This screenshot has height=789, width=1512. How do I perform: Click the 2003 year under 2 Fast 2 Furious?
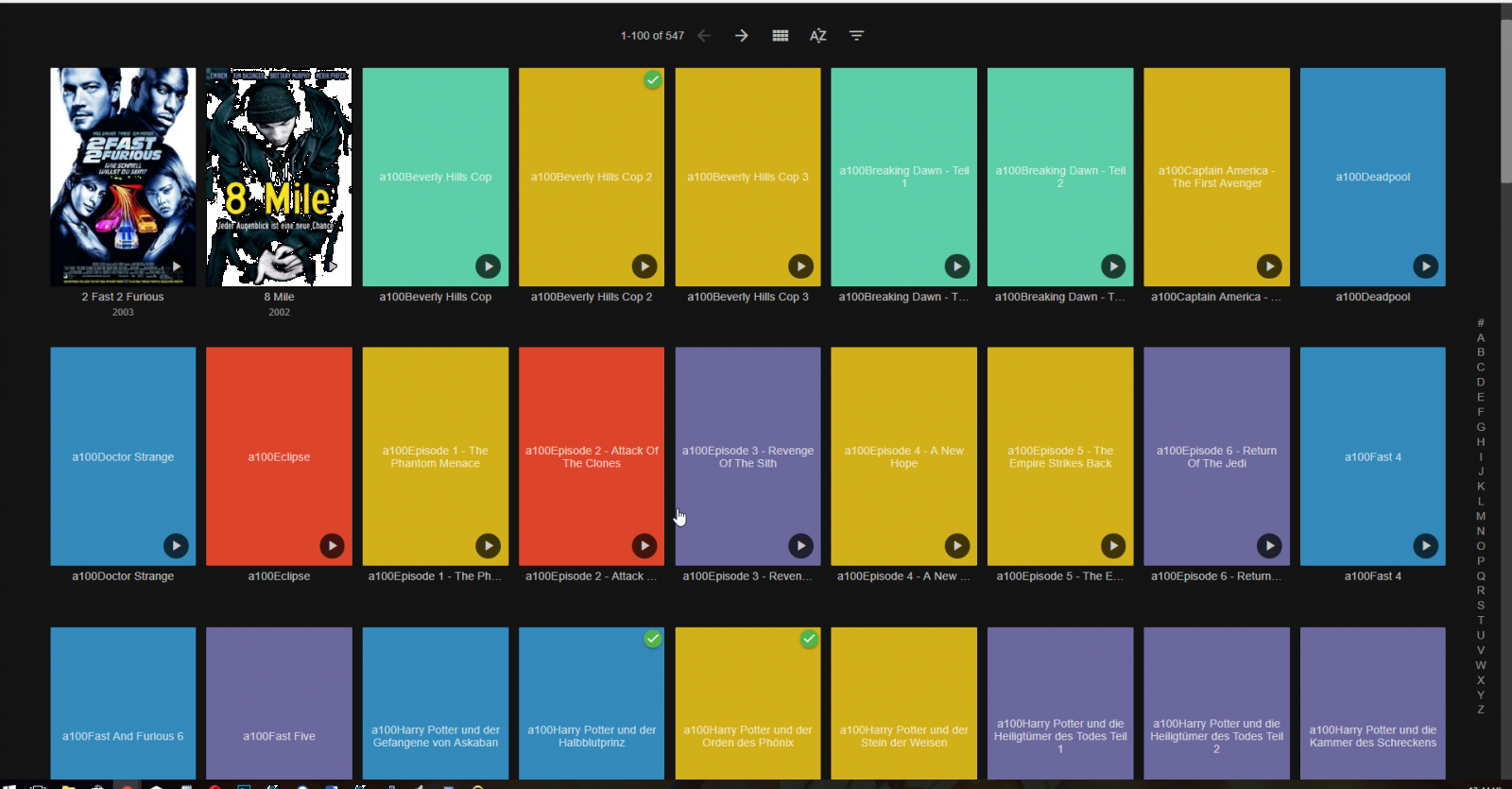tap(123, 312)
